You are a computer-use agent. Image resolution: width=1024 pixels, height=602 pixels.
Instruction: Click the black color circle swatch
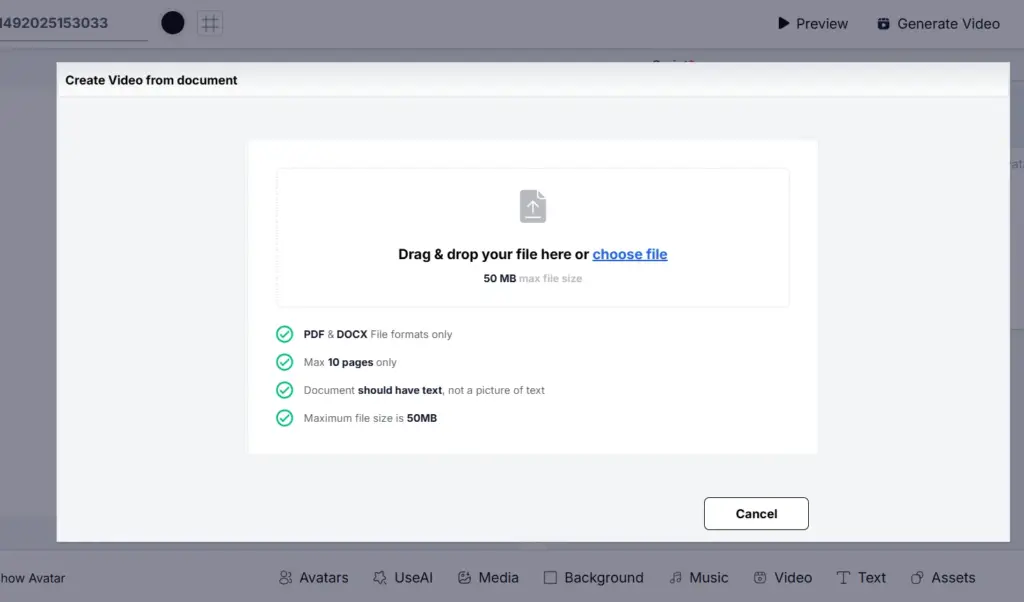[173, 23]
